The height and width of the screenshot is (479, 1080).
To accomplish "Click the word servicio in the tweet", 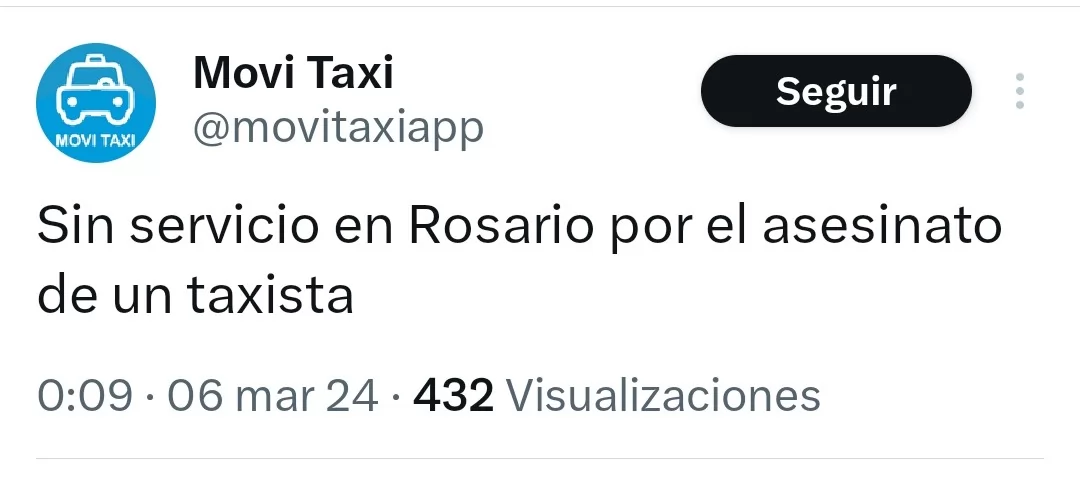I will click(224, 228).
